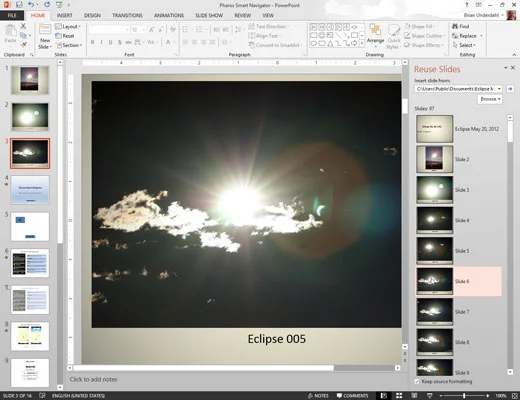
Task: Click the 'Click to add notes' area
Action: (x=93, y=379)
